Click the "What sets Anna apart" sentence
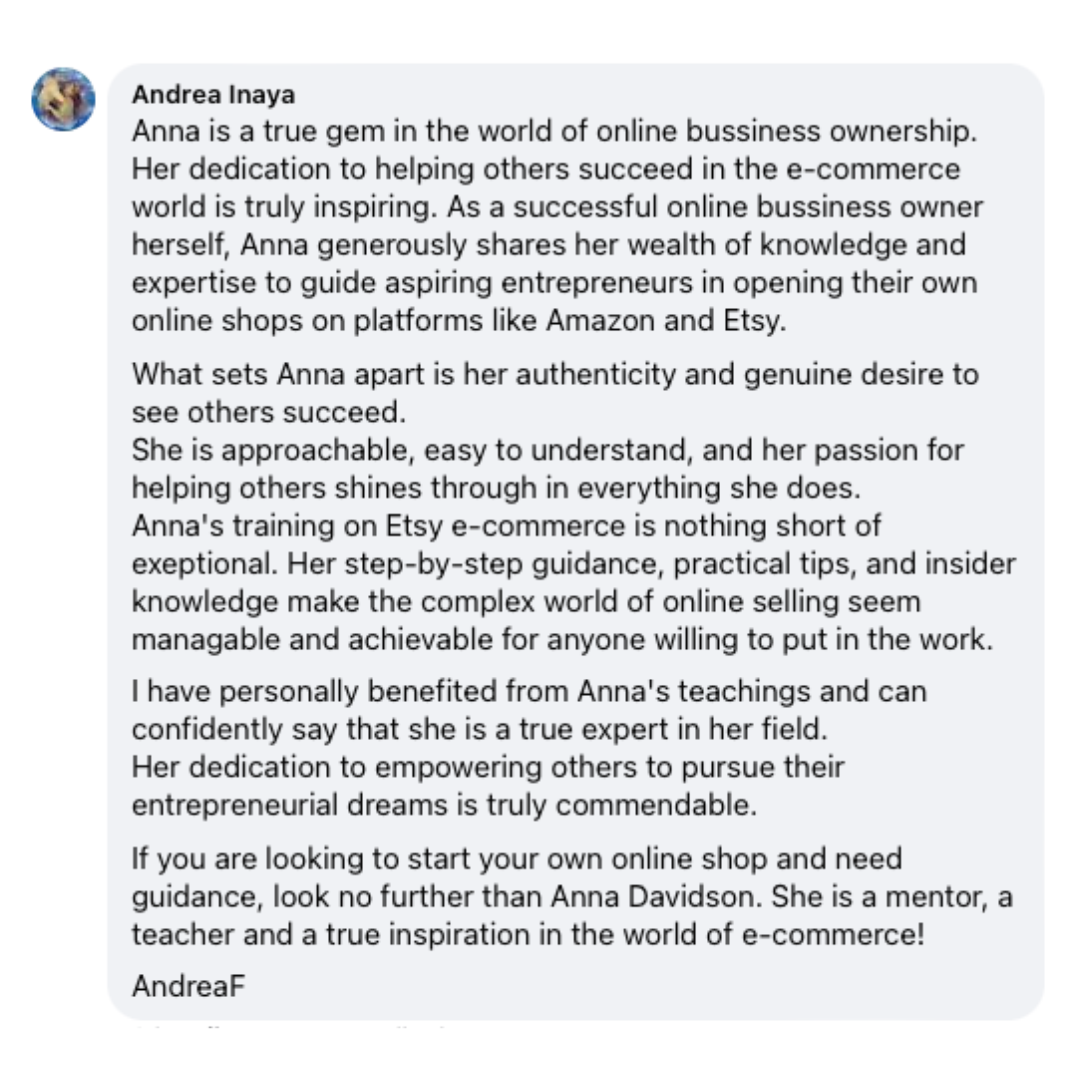 [x=555, y=393]
